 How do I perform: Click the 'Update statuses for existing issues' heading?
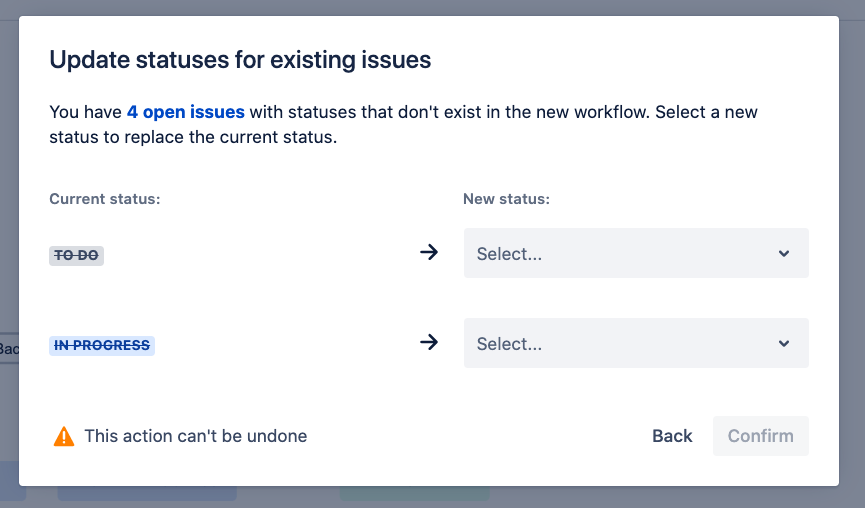241,60
